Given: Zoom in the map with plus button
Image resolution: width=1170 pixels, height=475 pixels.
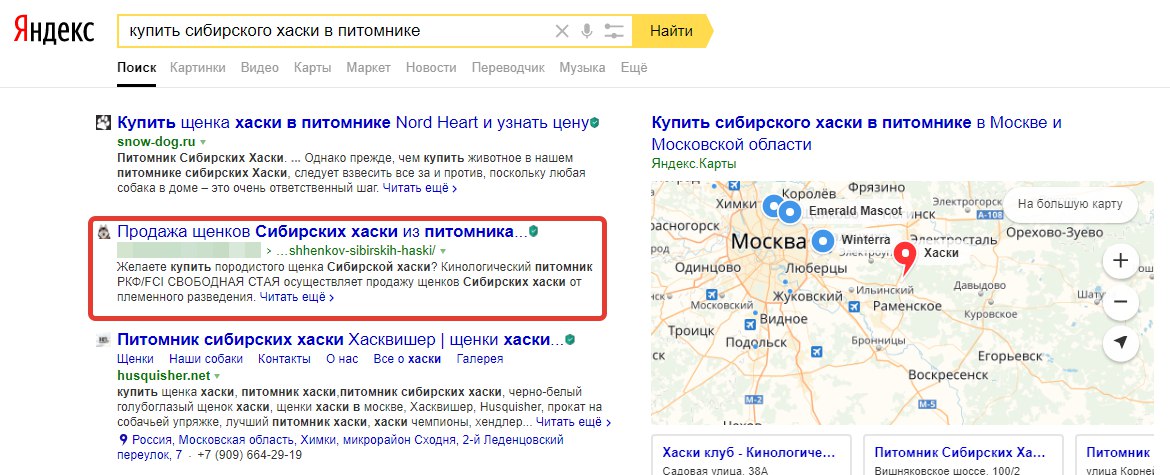Looking at the screenshot, I should 1119,261.
